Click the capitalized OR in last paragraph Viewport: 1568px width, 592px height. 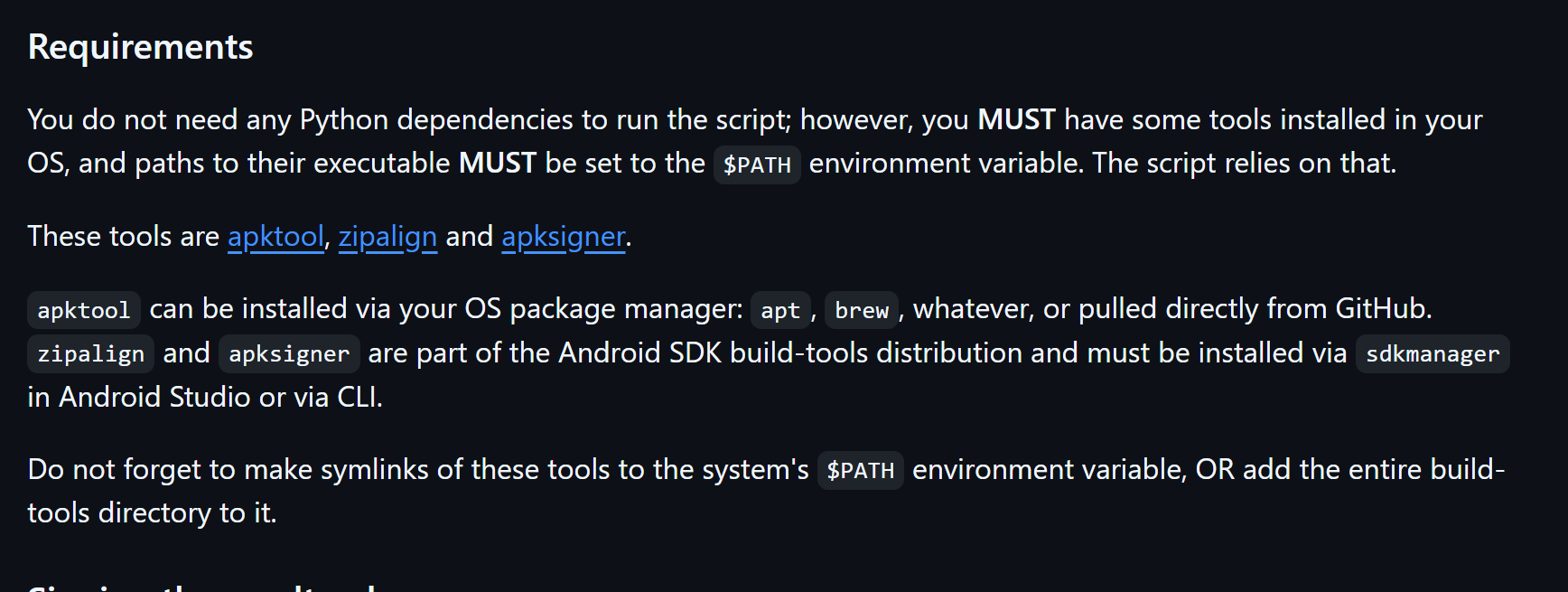pos(1215,469)
